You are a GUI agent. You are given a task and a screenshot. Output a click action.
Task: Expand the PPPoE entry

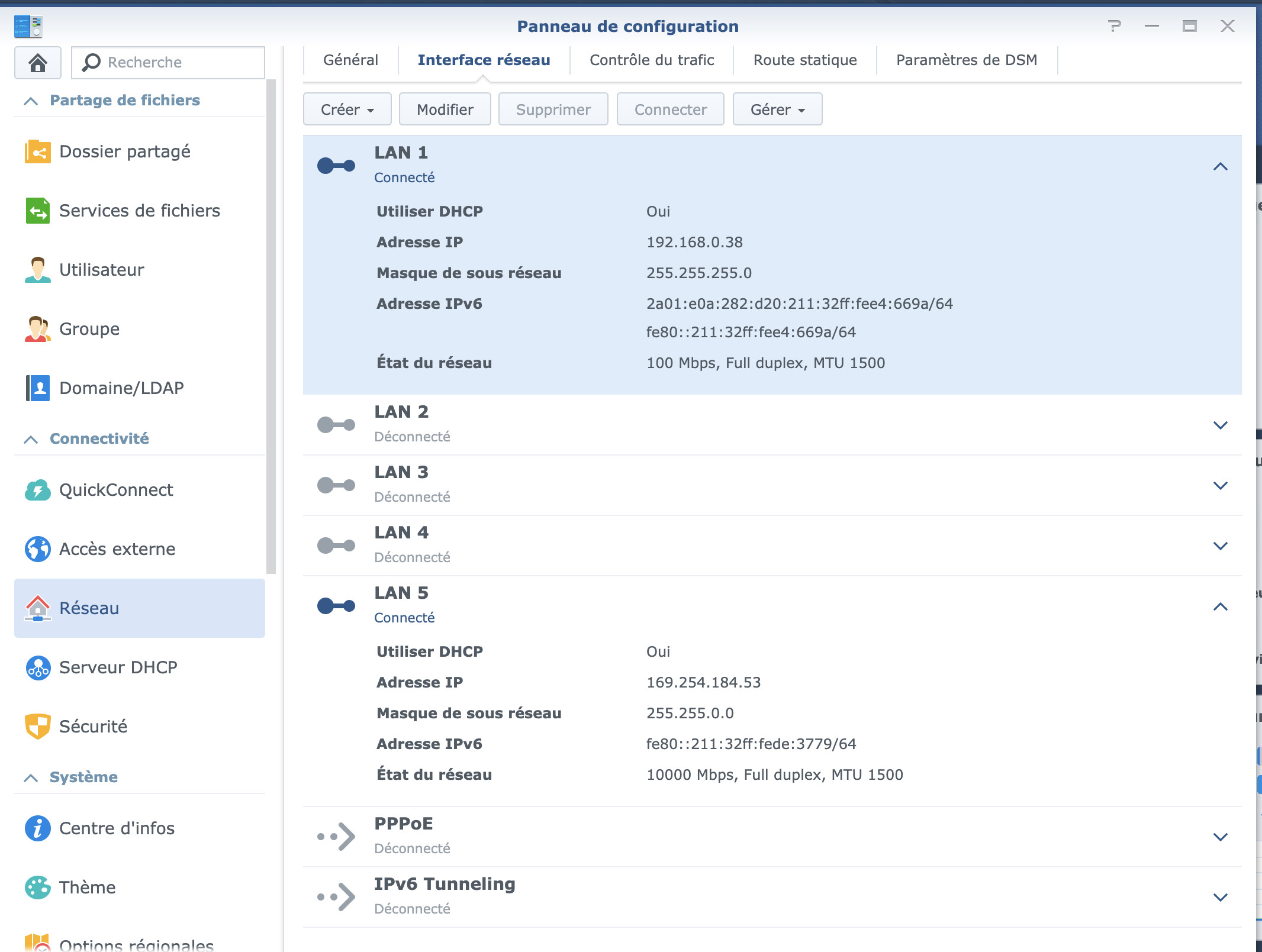click(x=1220, y=837)
